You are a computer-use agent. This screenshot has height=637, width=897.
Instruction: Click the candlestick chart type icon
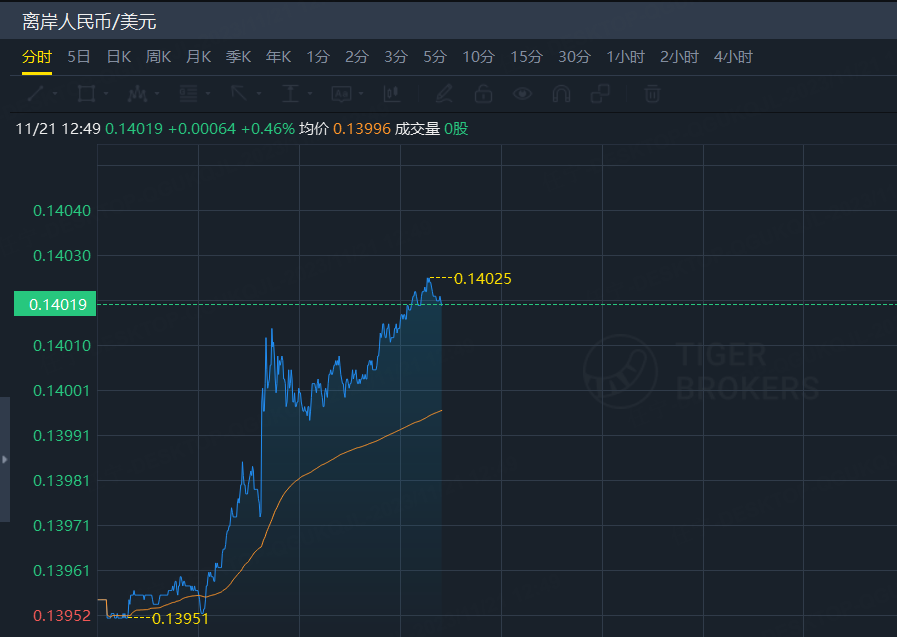(x=392, y=93)
